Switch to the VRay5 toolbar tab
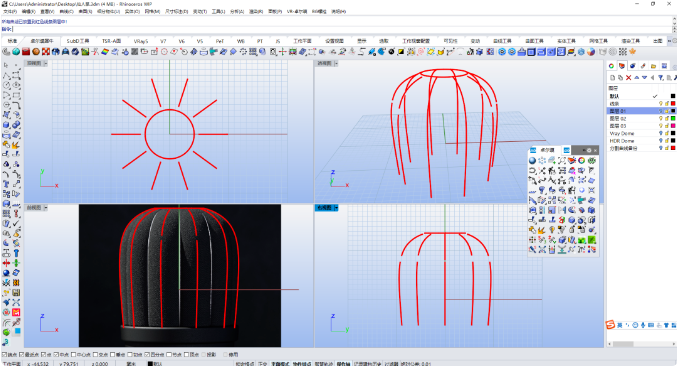The image size is (677, 367). (x=141, y=41)
